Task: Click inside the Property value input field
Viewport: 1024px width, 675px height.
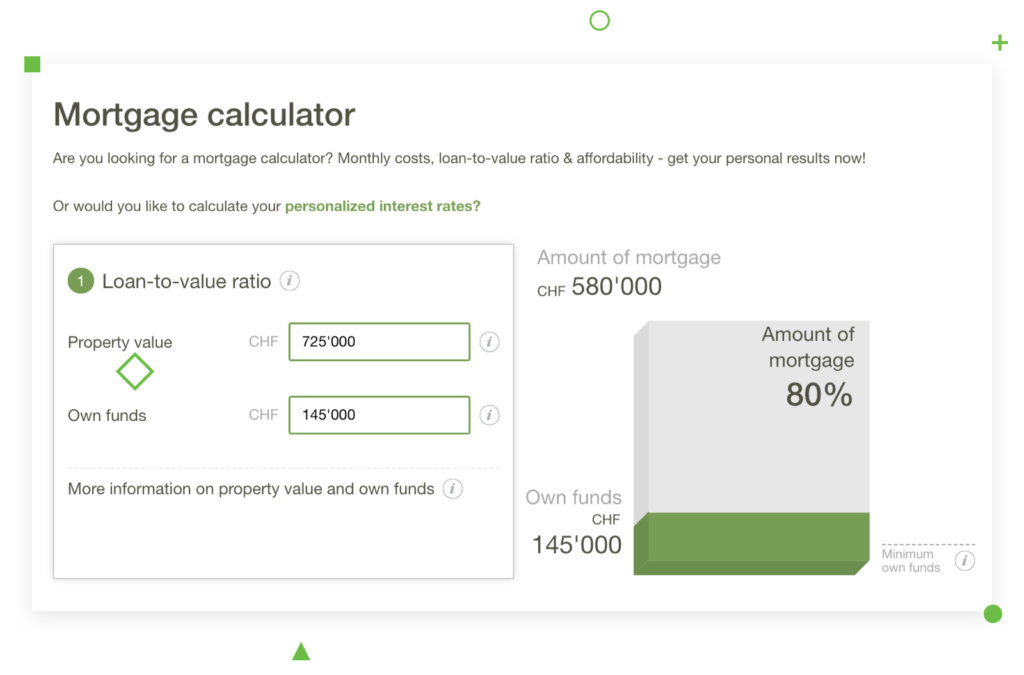Action: coord(378,341)
